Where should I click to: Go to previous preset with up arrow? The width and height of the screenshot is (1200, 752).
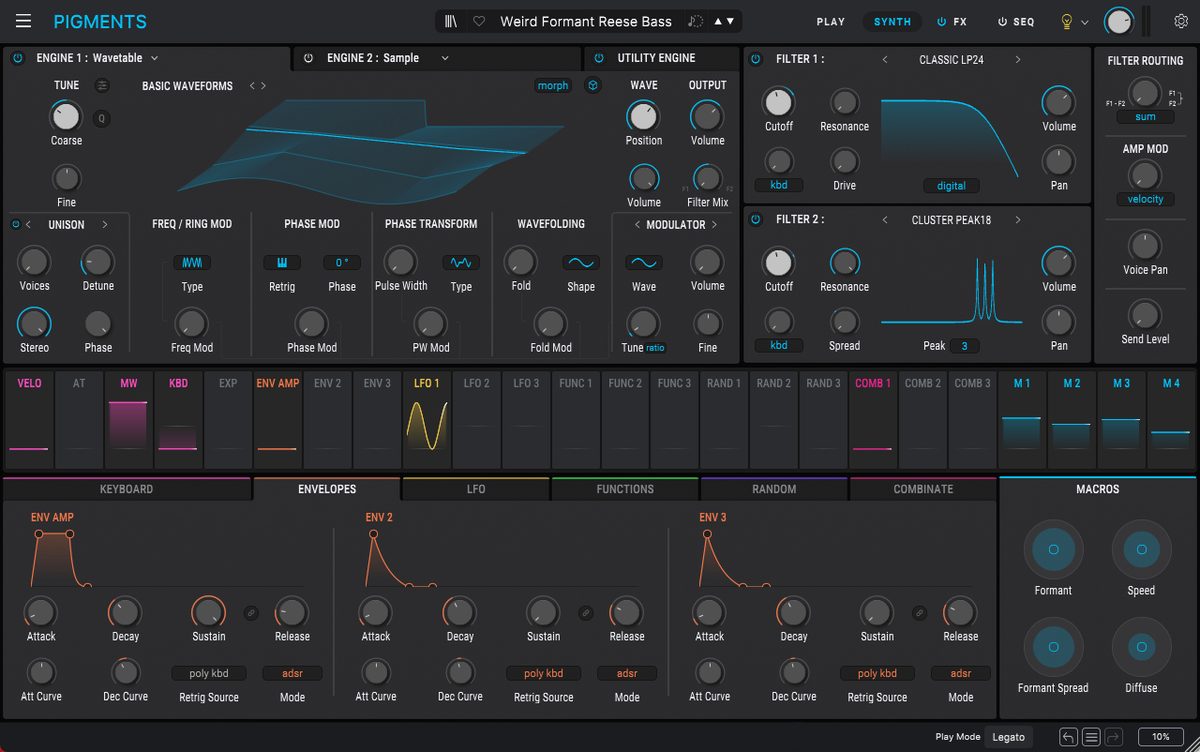click(716, 21)
